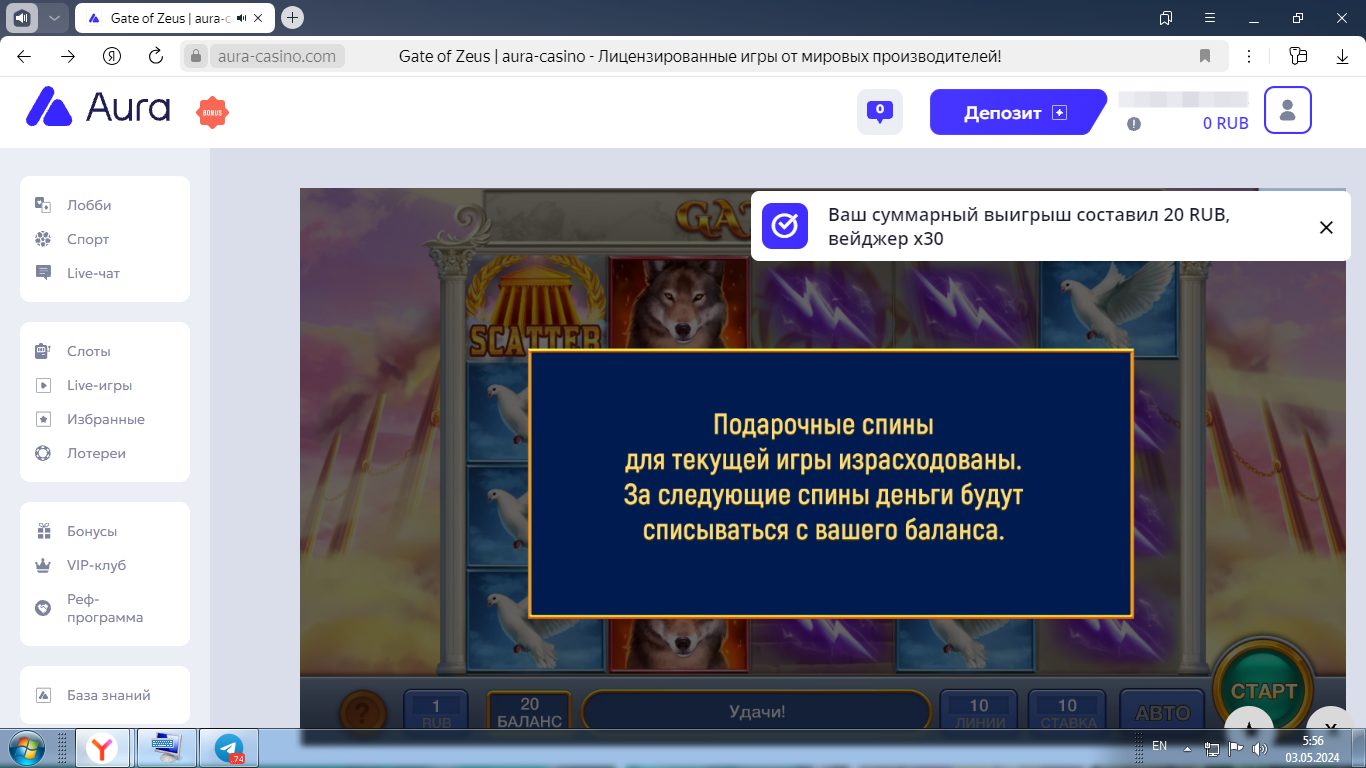
Task: Click the balance info icon
Action: point(1133,124)
